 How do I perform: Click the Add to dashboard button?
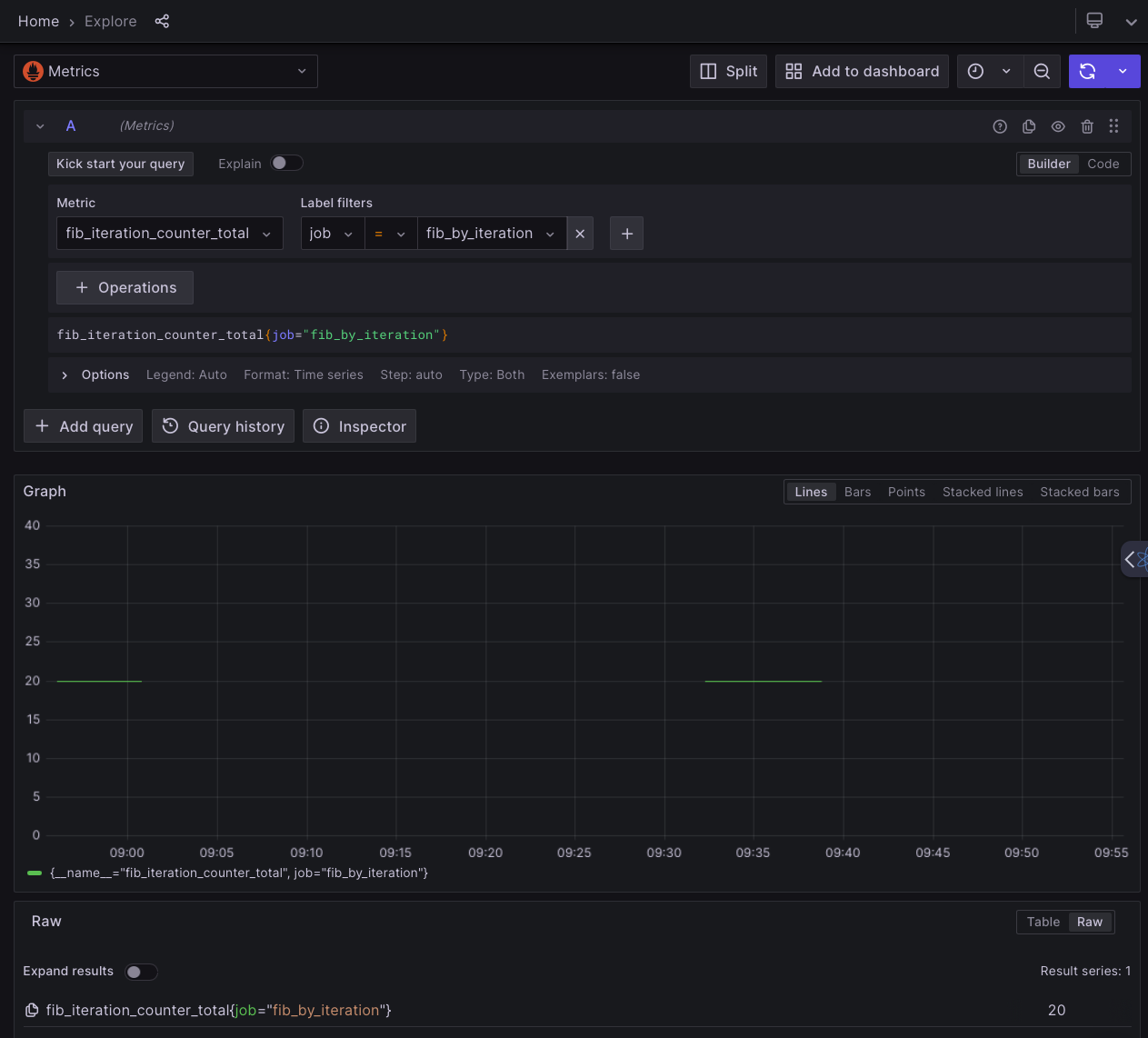862,71
